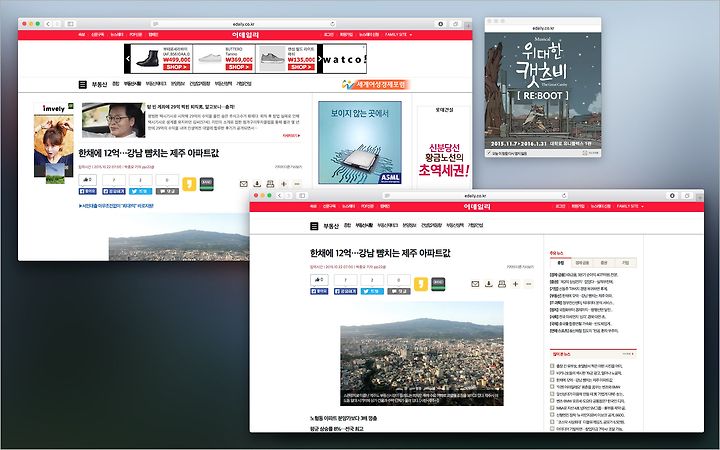Image resolution: width=720 pixels, height=450 pixels.
Task: Click the address bar in the front Safari window
Action: tap(475, 196)
